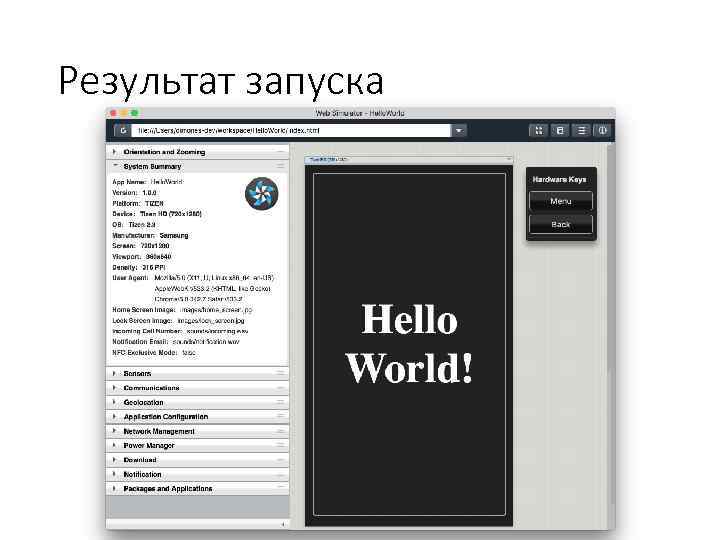720x540 pixels.
Task: Expand the Notification panel
Action: click(x=197, y=474)
